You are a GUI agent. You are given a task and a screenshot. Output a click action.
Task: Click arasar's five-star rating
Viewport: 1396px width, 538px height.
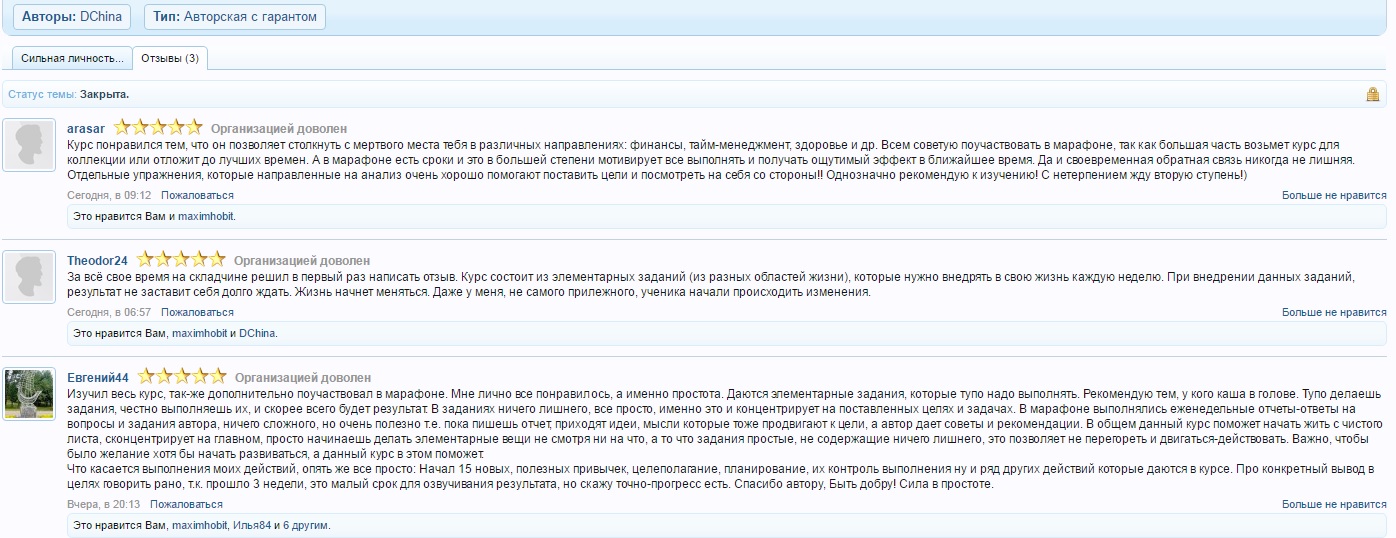pos(158,128)
